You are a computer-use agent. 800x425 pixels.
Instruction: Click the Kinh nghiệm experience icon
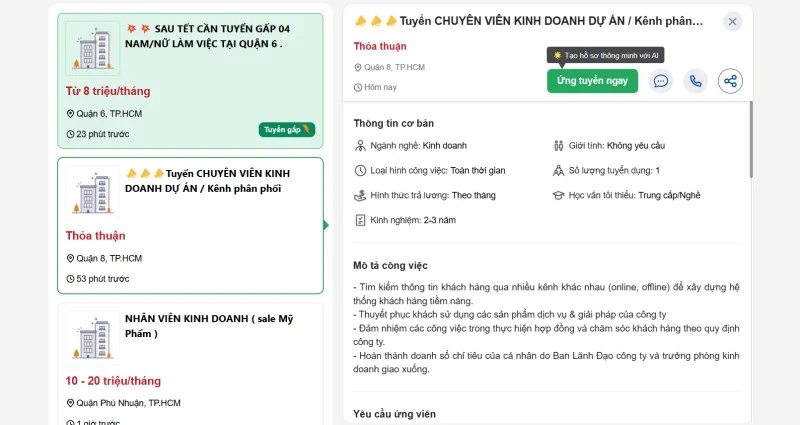(x=361, y=220)
